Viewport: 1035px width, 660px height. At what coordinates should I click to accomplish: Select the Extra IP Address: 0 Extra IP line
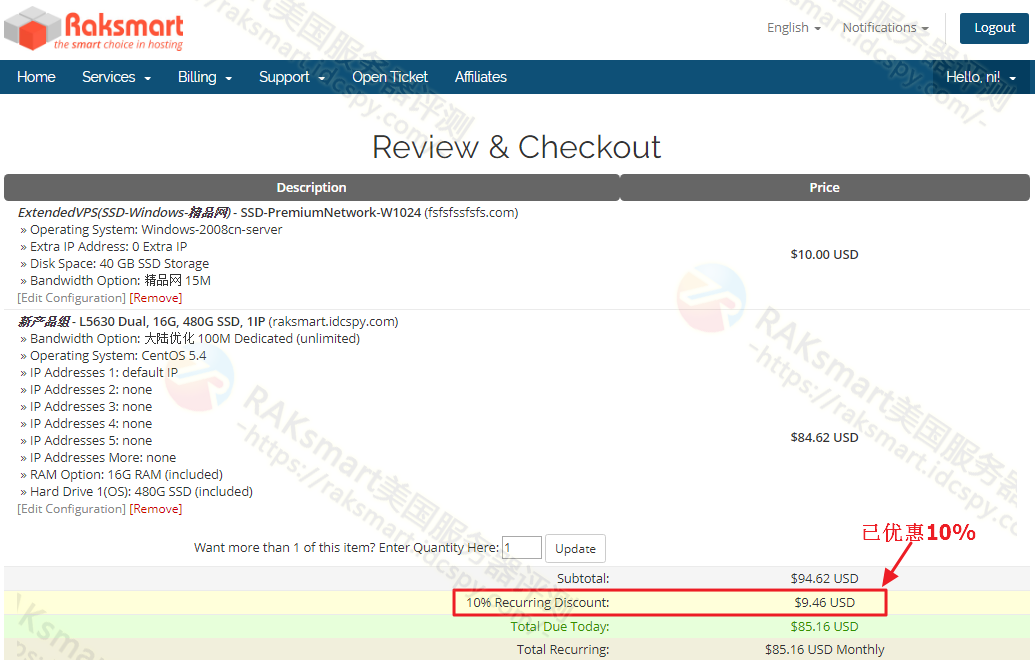104,247
